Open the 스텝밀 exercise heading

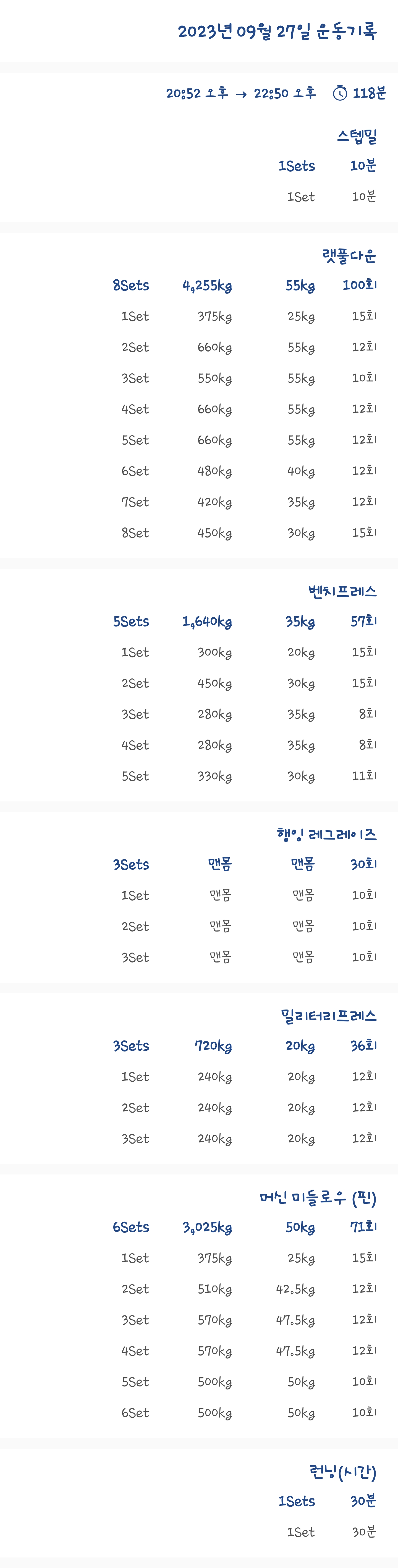[357, 136]
